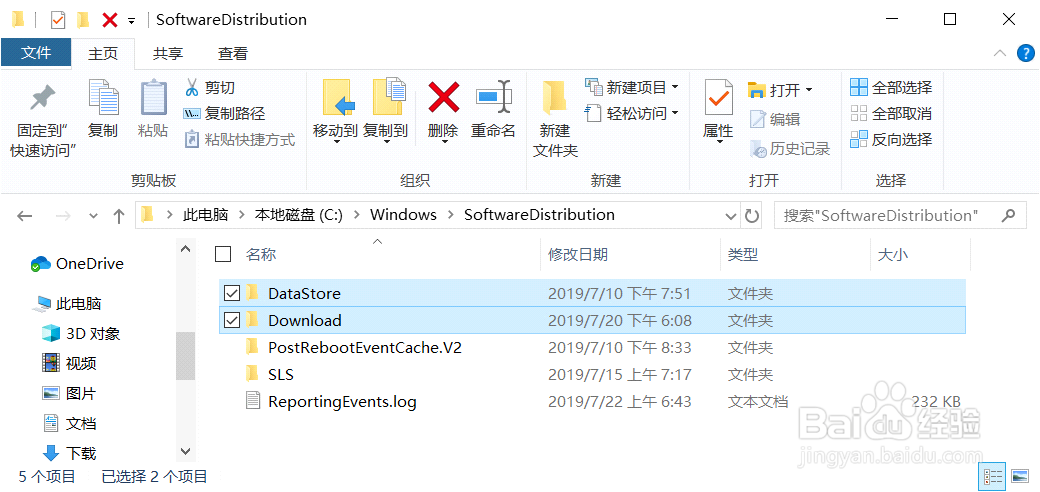The image size is (1040, 492).
Task: Click the History command
Action: click(x=790, y=149)
